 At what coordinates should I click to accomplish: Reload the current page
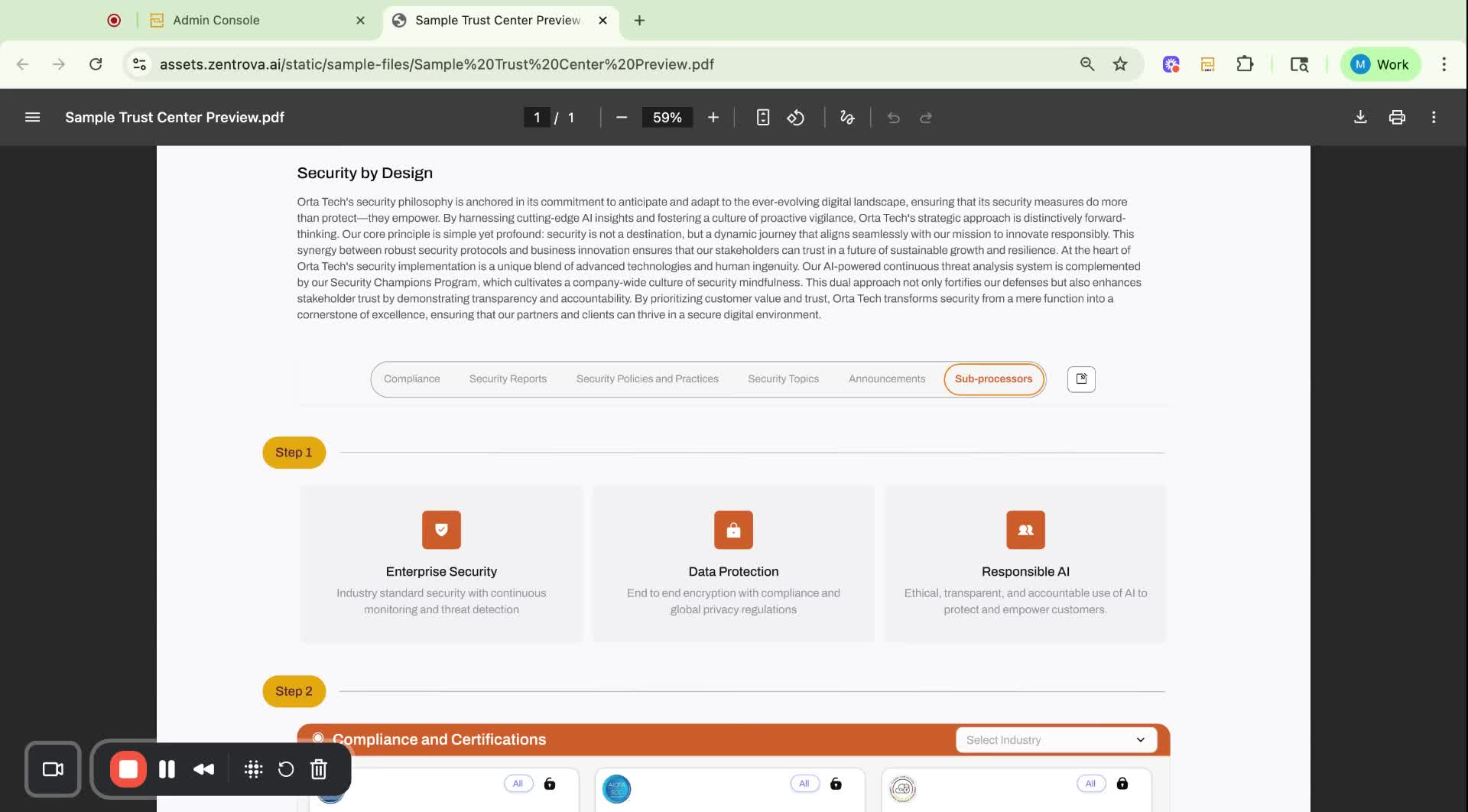96,64
